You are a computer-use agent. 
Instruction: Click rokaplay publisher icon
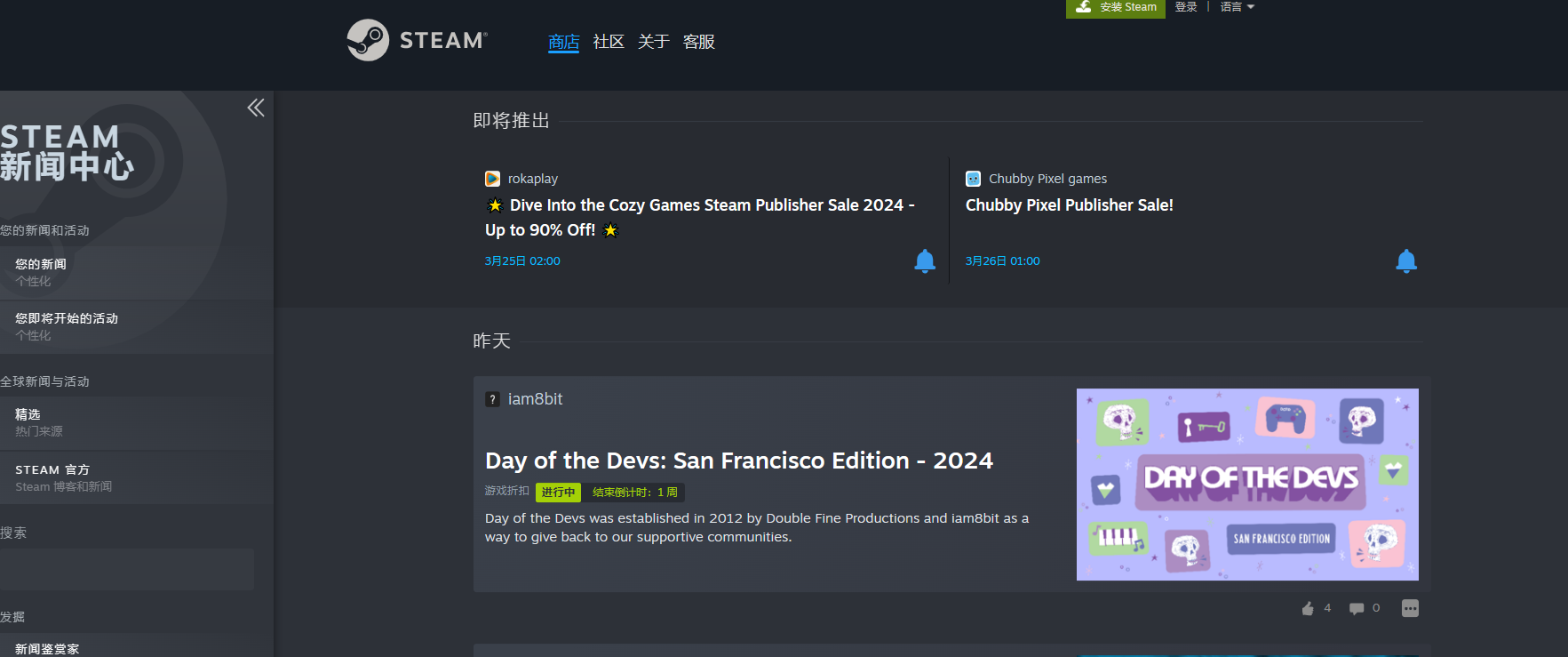(x=492, y=179)
